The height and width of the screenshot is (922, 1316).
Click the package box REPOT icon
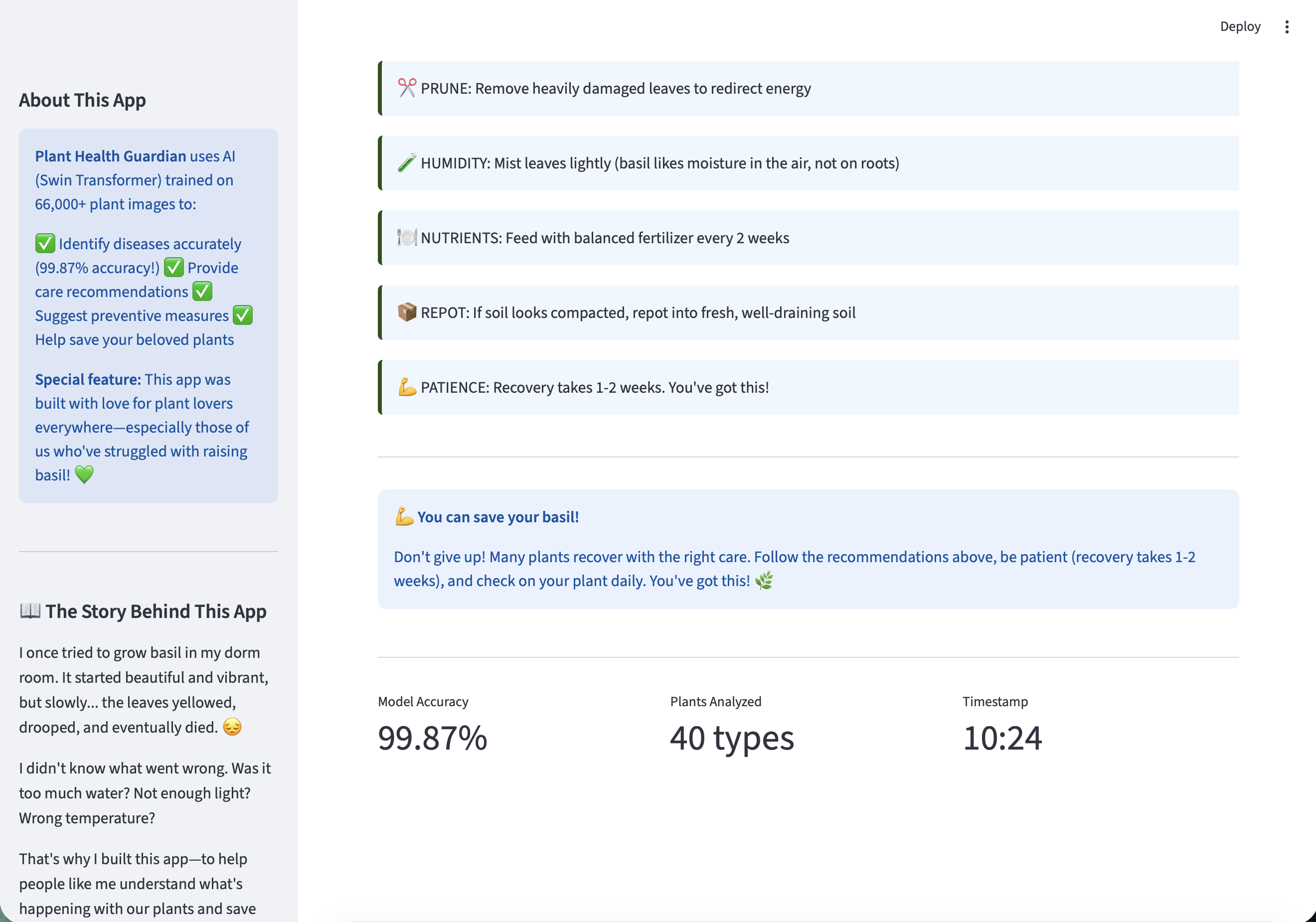click(407, 312)
